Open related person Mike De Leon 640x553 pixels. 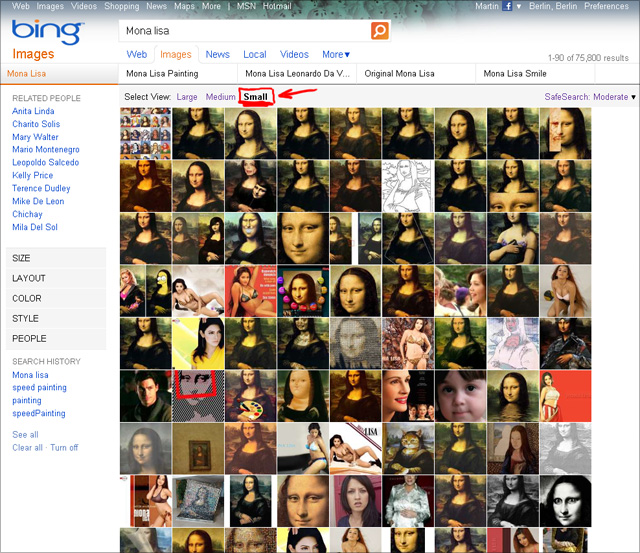point(38,201)
